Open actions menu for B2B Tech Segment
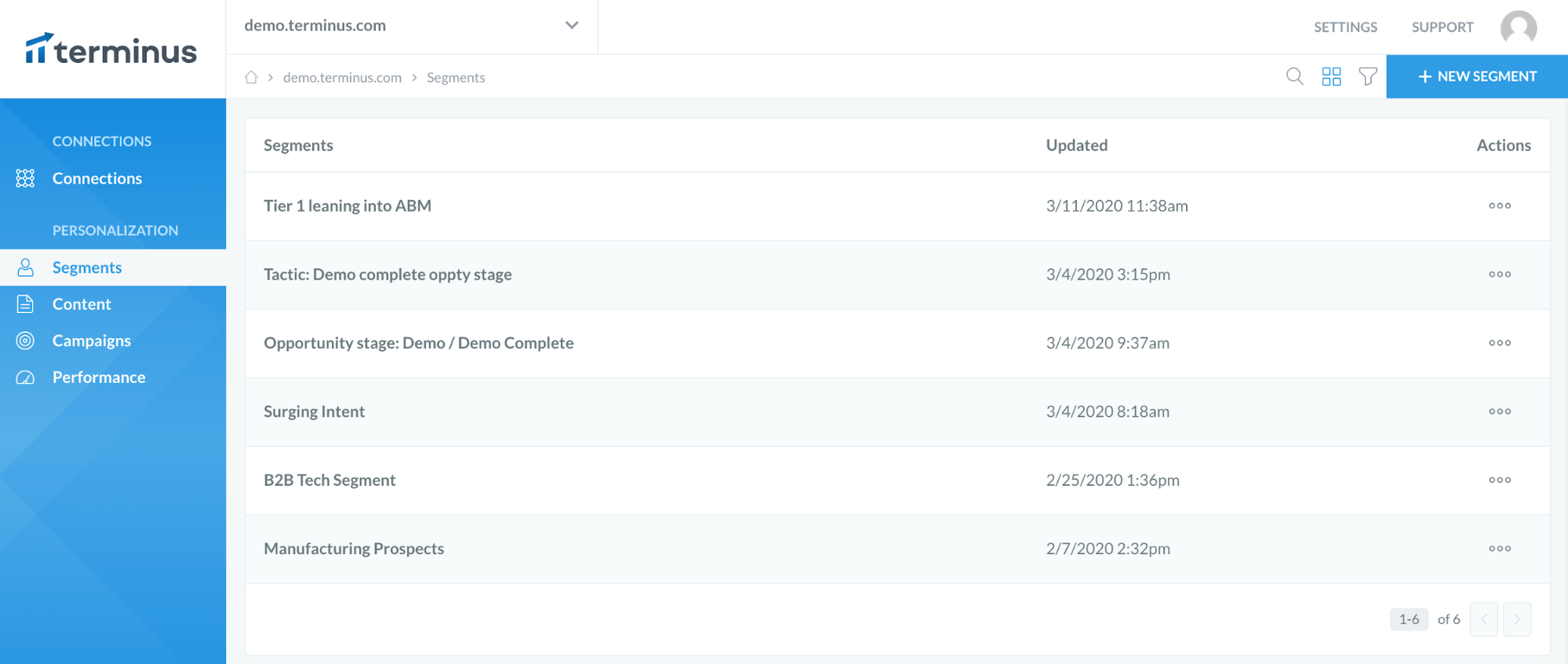This screenshot has height=664, width=1568. click(1500, 480)
